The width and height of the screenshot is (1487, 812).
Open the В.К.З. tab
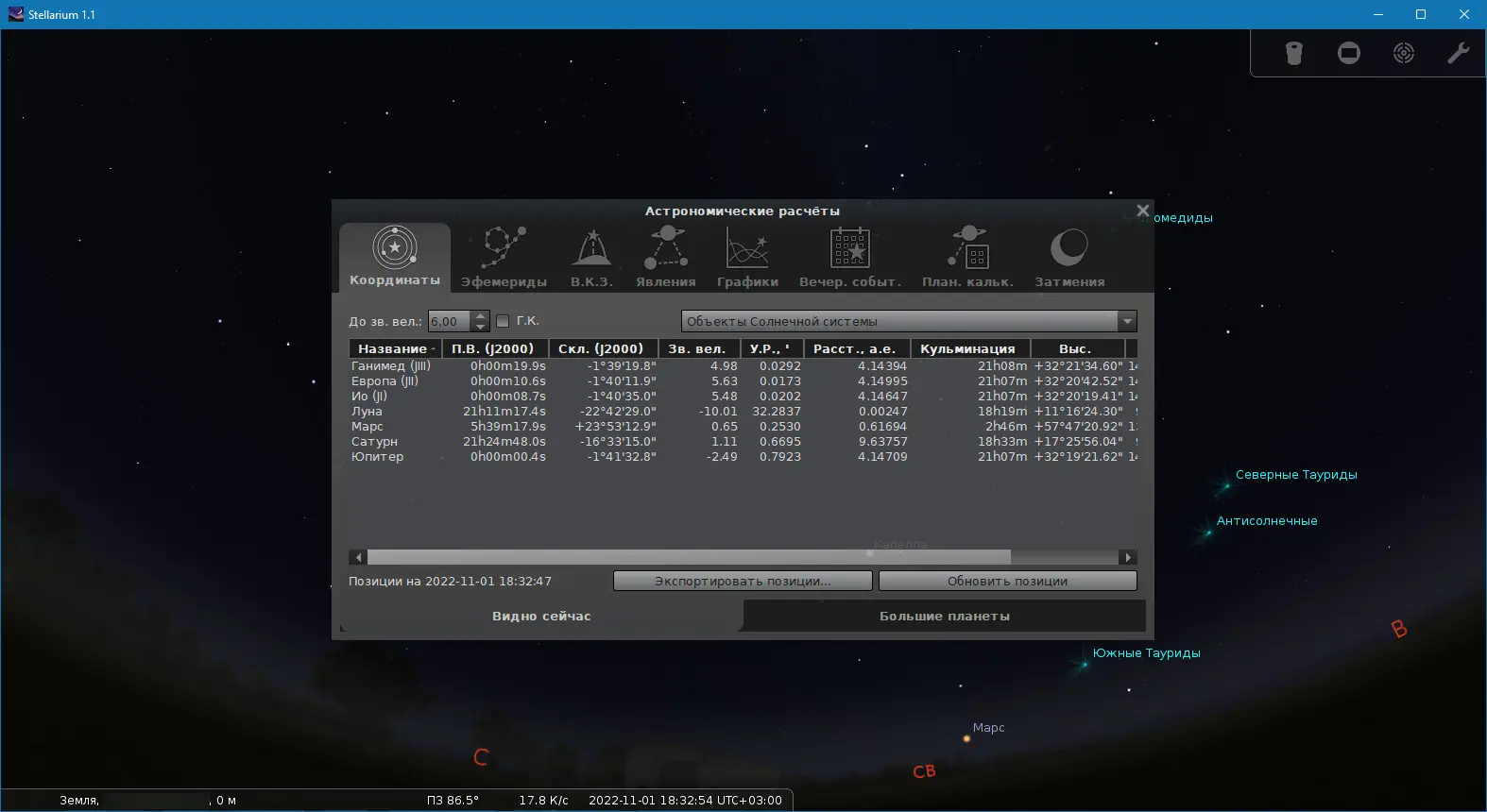tap(592, 257)
